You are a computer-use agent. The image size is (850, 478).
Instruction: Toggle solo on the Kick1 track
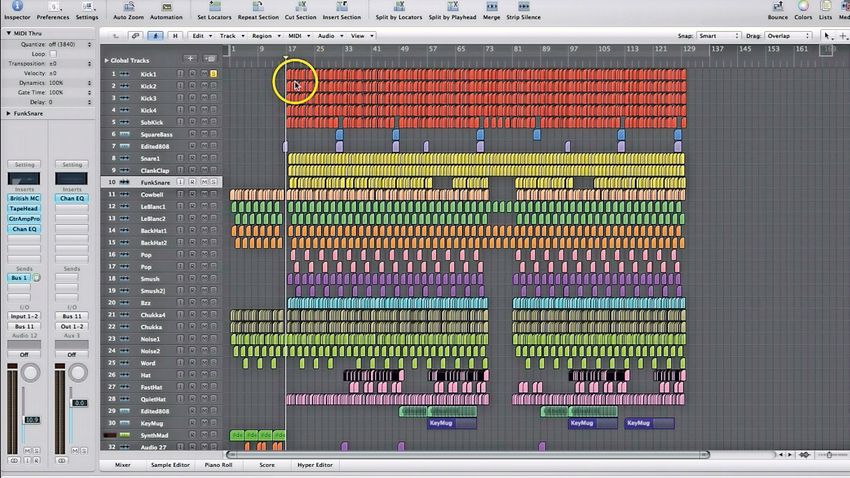(214, 74)
